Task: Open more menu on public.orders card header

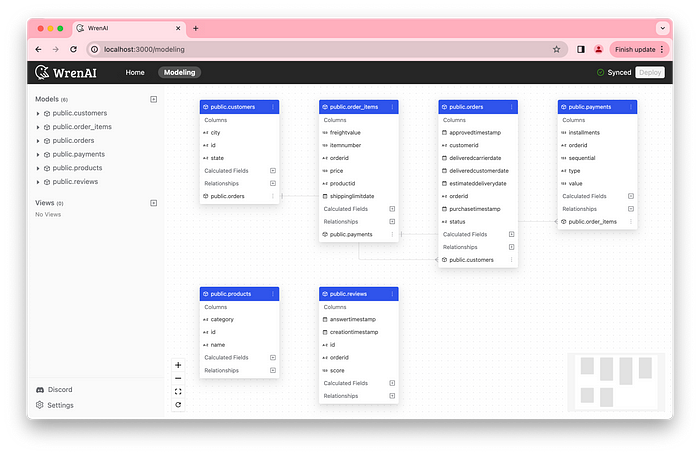Action: 512,107
